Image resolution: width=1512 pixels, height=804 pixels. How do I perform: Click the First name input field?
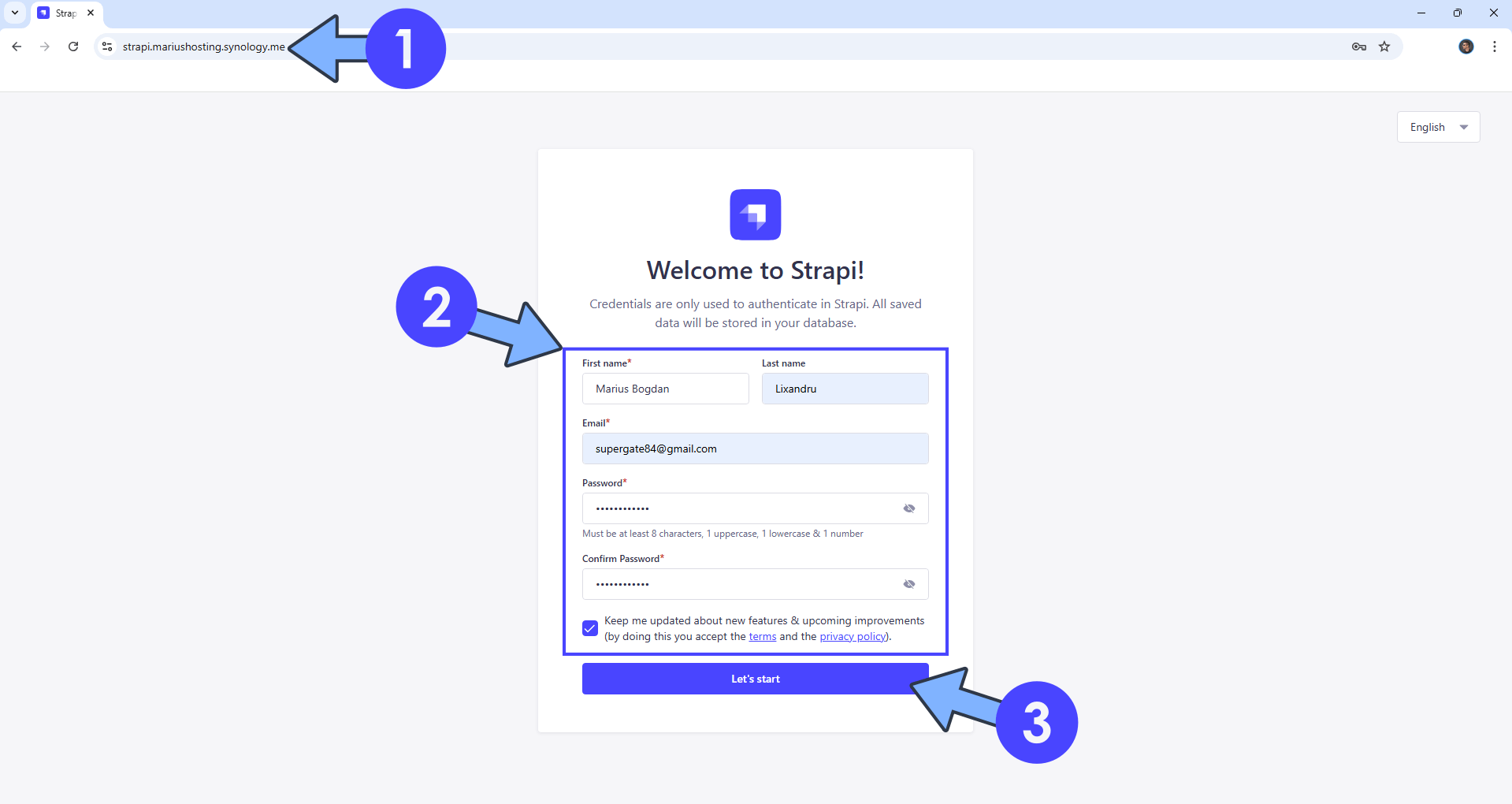point(666,389)
